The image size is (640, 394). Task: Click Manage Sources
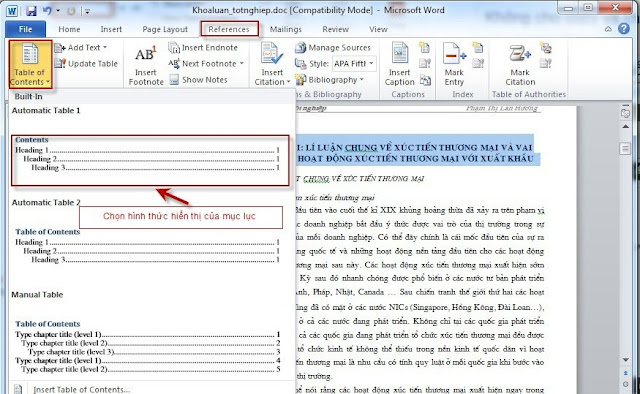click(x=333, y=48)
